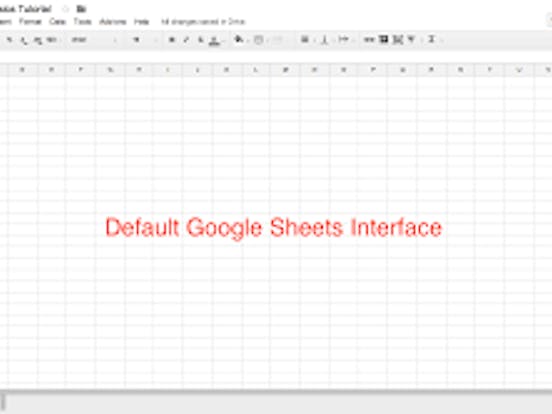Image resolution: width=552 pixels, height=414 pixels.
Task: Click the insert chart icon
Action: pyautogui.click(x=397, y=40)
